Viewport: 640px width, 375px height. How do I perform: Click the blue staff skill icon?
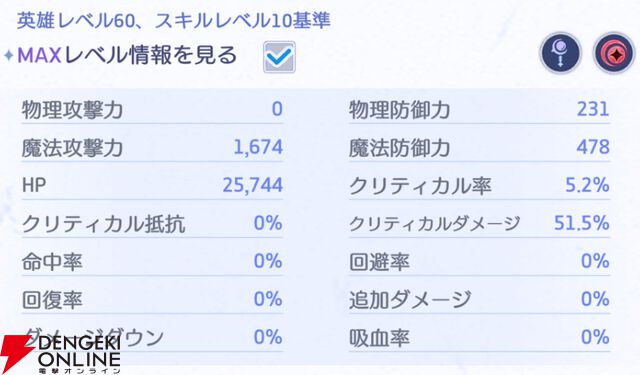click(560, 53)
